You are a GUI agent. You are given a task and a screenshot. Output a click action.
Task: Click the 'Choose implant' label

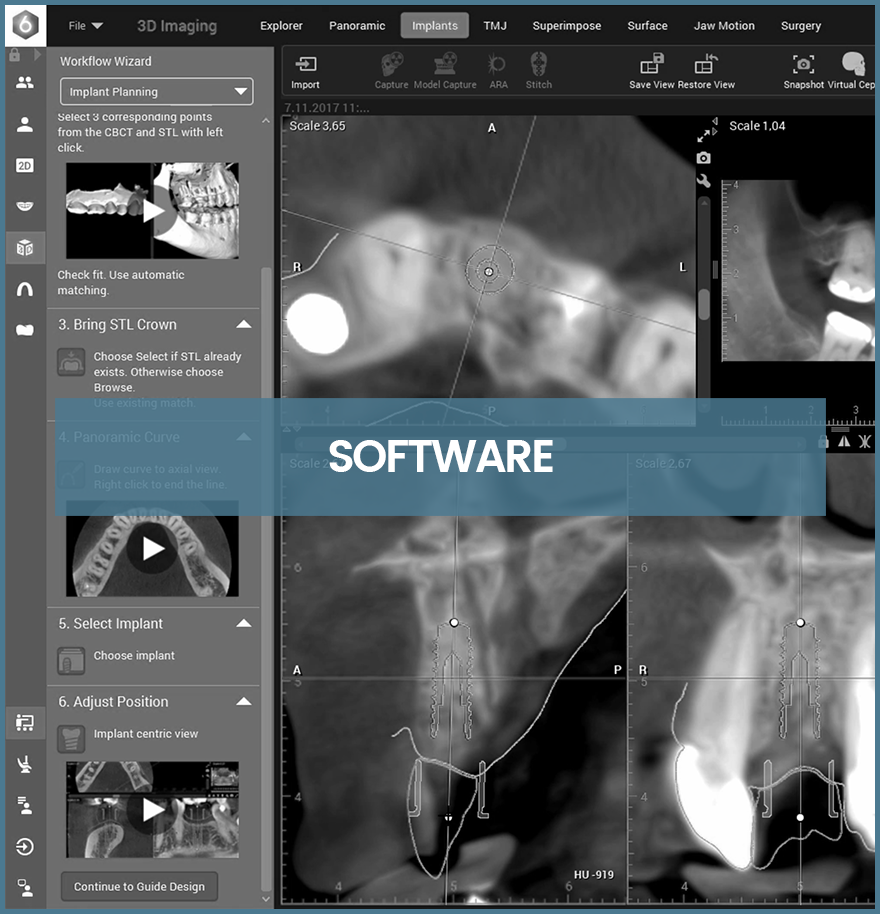(134, 656)
